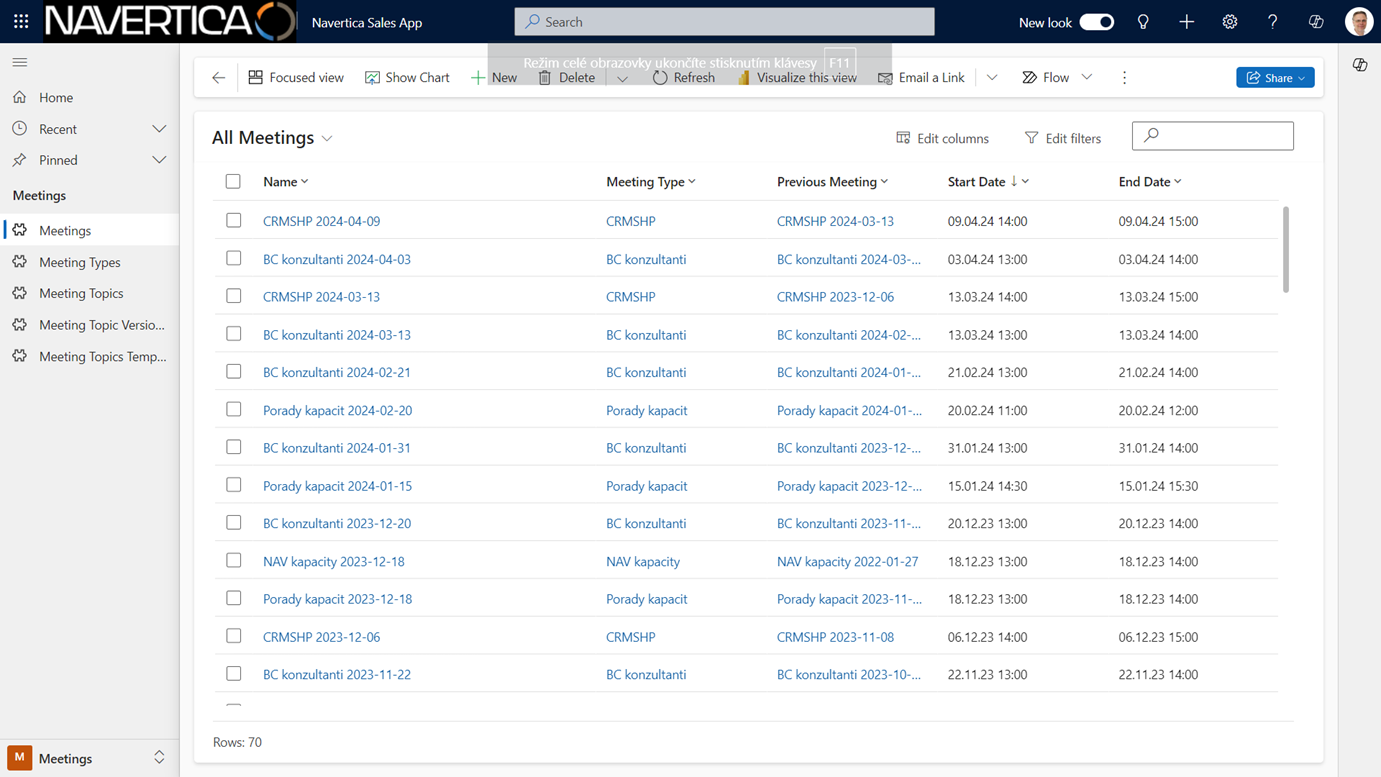Open the Meetings area switcher at bottom
This screenshot has height=777, width=1381.
(x=89, y=758)
